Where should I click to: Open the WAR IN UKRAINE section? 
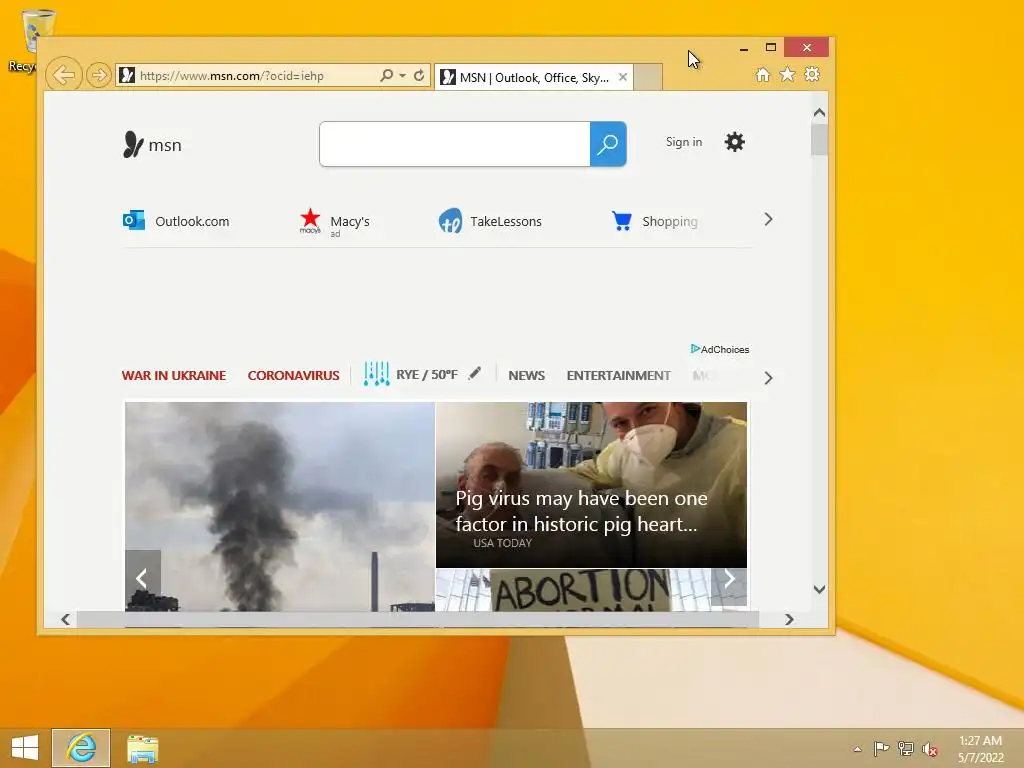coord(174,376)
